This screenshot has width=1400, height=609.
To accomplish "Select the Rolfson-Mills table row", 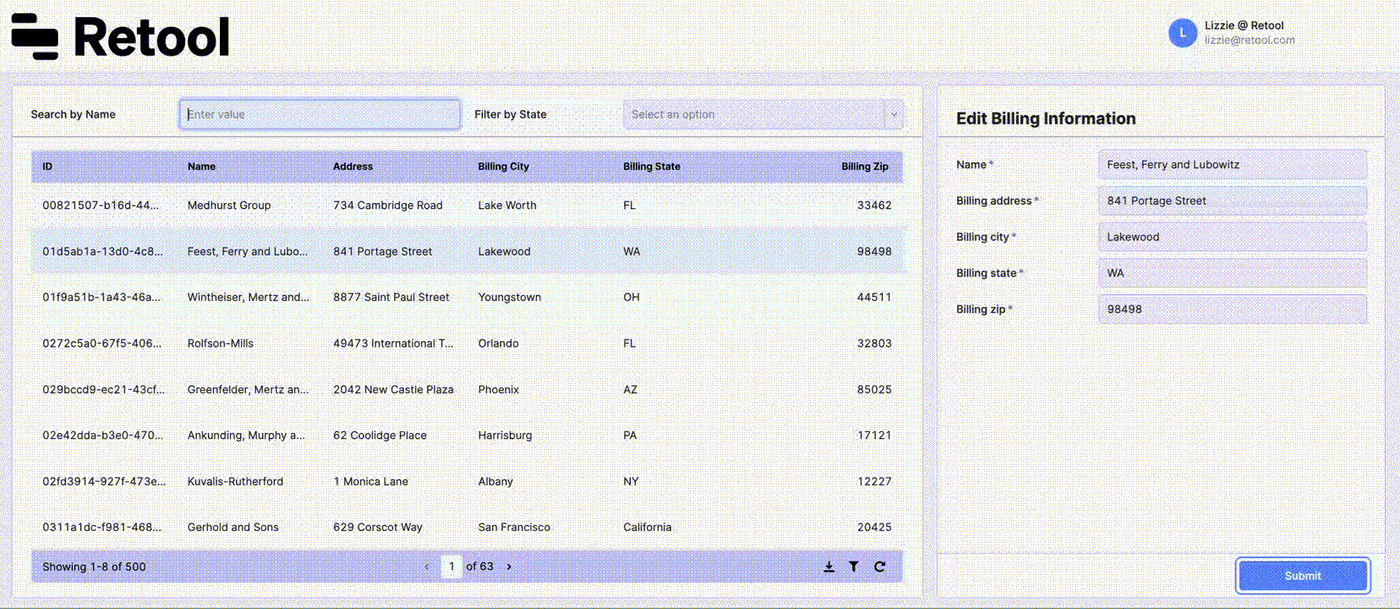I will coord(400,343).
